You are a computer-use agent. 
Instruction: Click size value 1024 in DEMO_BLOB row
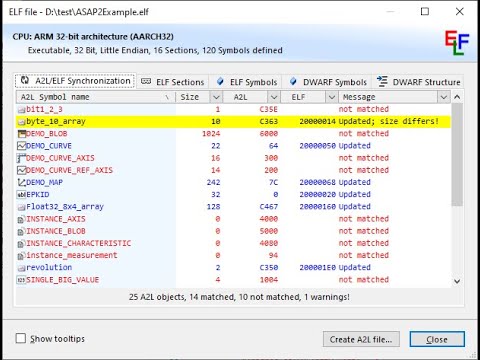[x=211, y=134]
